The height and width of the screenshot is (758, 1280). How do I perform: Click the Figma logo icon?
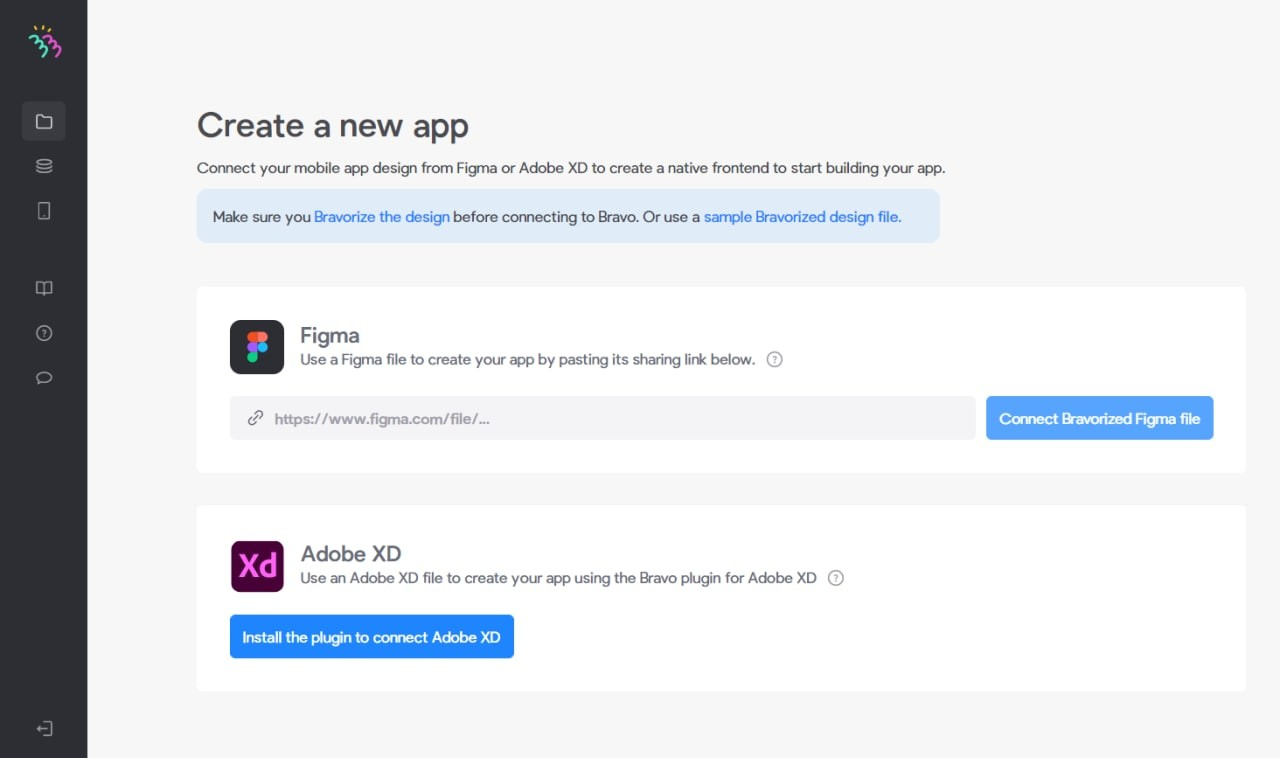click(x=257, y=347)
